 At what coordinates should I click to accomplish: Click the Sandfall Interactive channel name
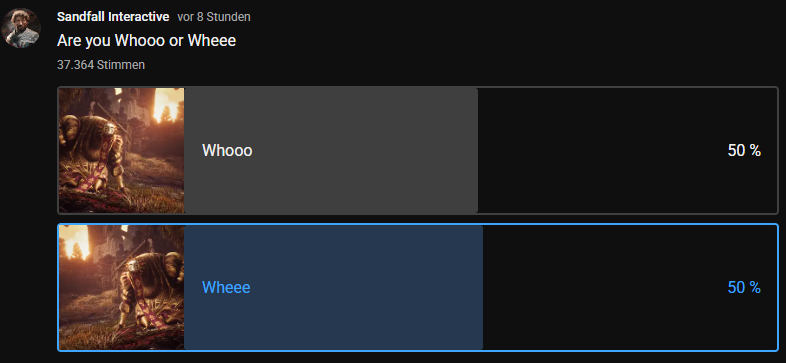tap(113, 17)
